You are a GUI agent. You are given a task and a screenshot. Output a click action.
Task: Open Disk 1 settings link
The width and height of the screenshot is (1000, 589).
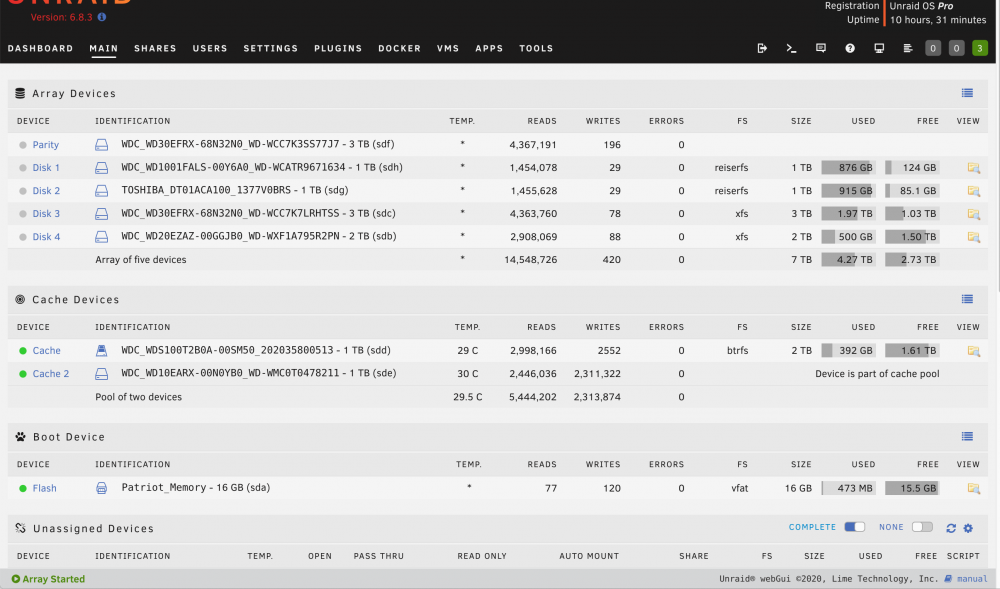coord(46,168)
